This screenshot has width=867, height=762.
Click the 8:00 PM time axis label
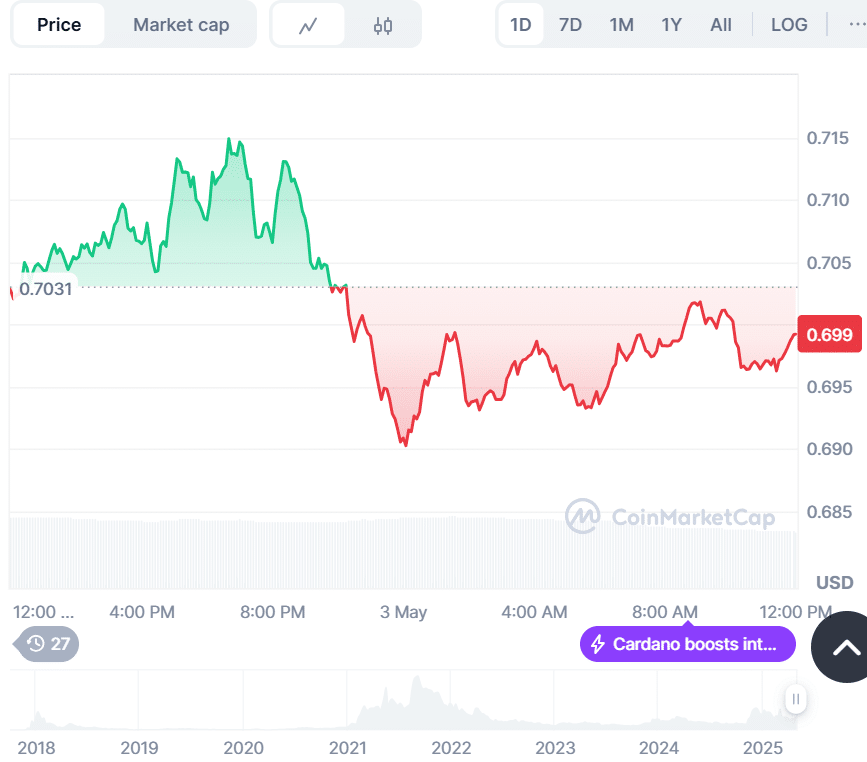[x=272, y=612]
